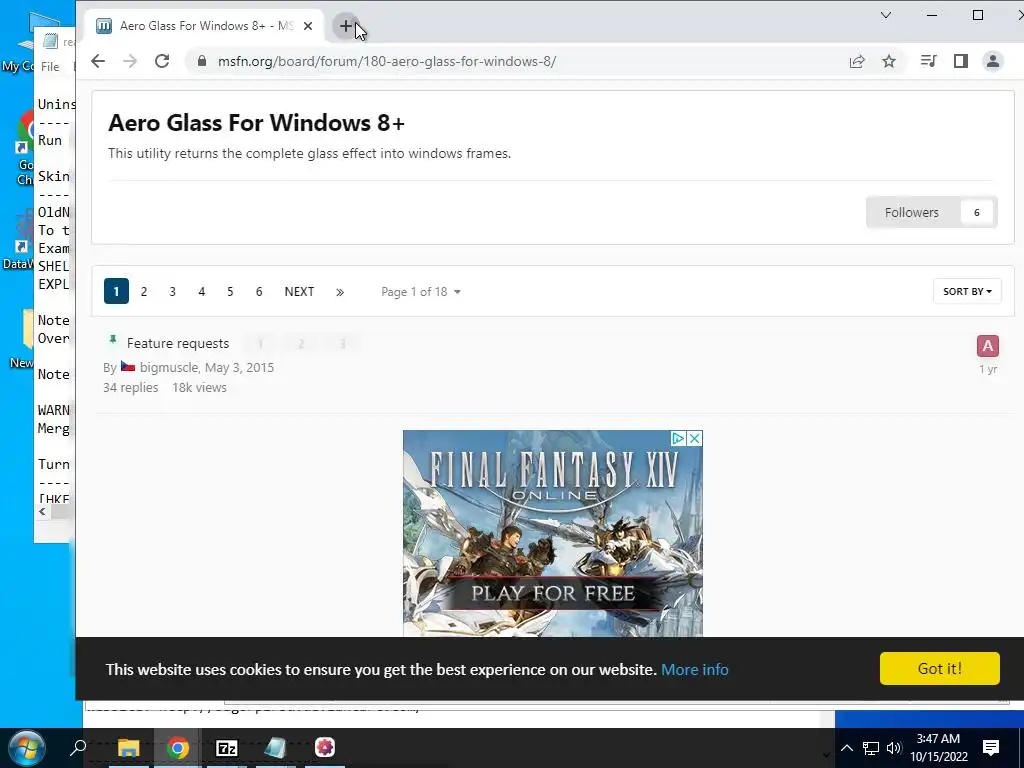1024x768 pixels.
Task: Show hidden system tray icons
Action: [846, 748]
